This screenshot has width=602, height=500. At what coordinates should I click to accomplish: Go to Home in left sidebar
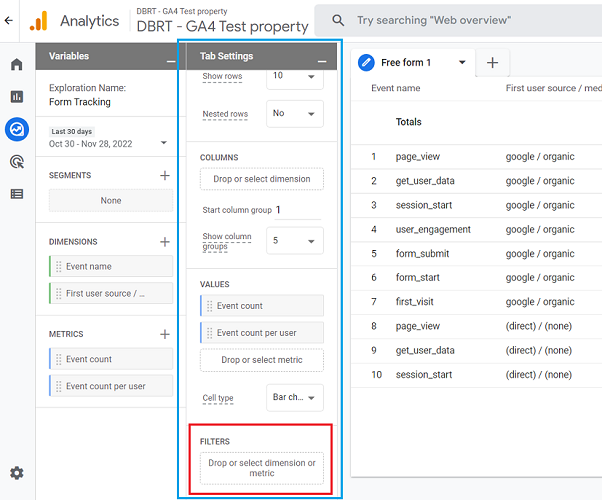[x=17, y=64]
